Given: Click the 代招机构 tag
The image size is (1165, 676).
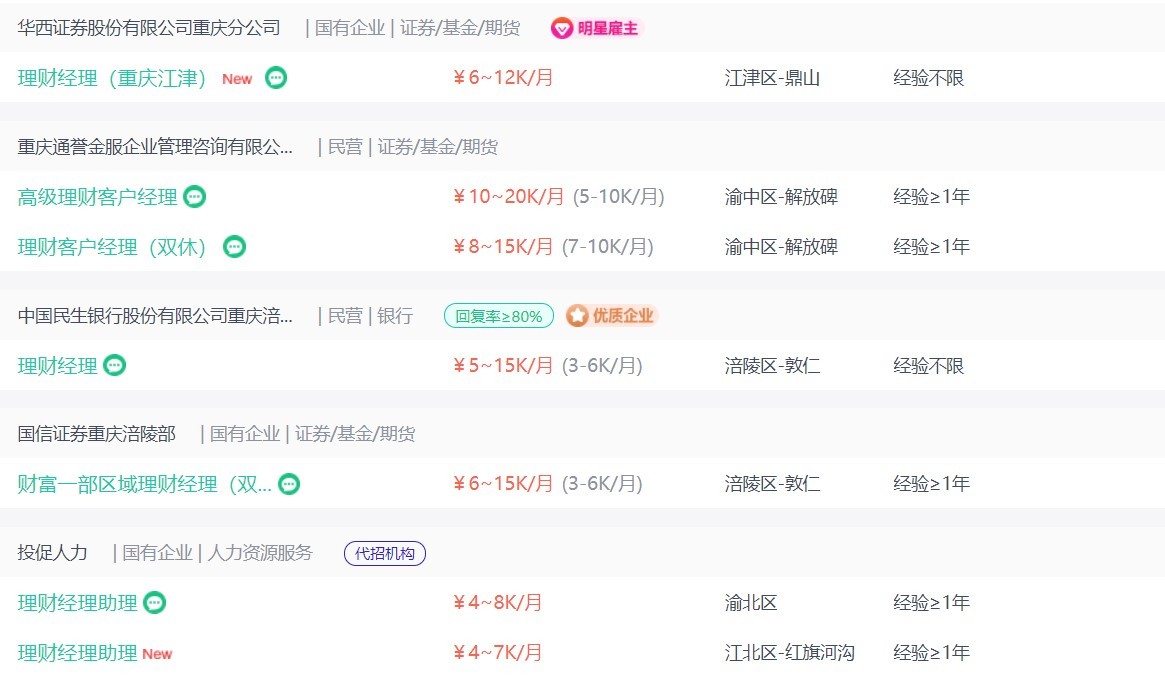Looking at the screenshot, I should pyautogui.click(x=385, y=553).
